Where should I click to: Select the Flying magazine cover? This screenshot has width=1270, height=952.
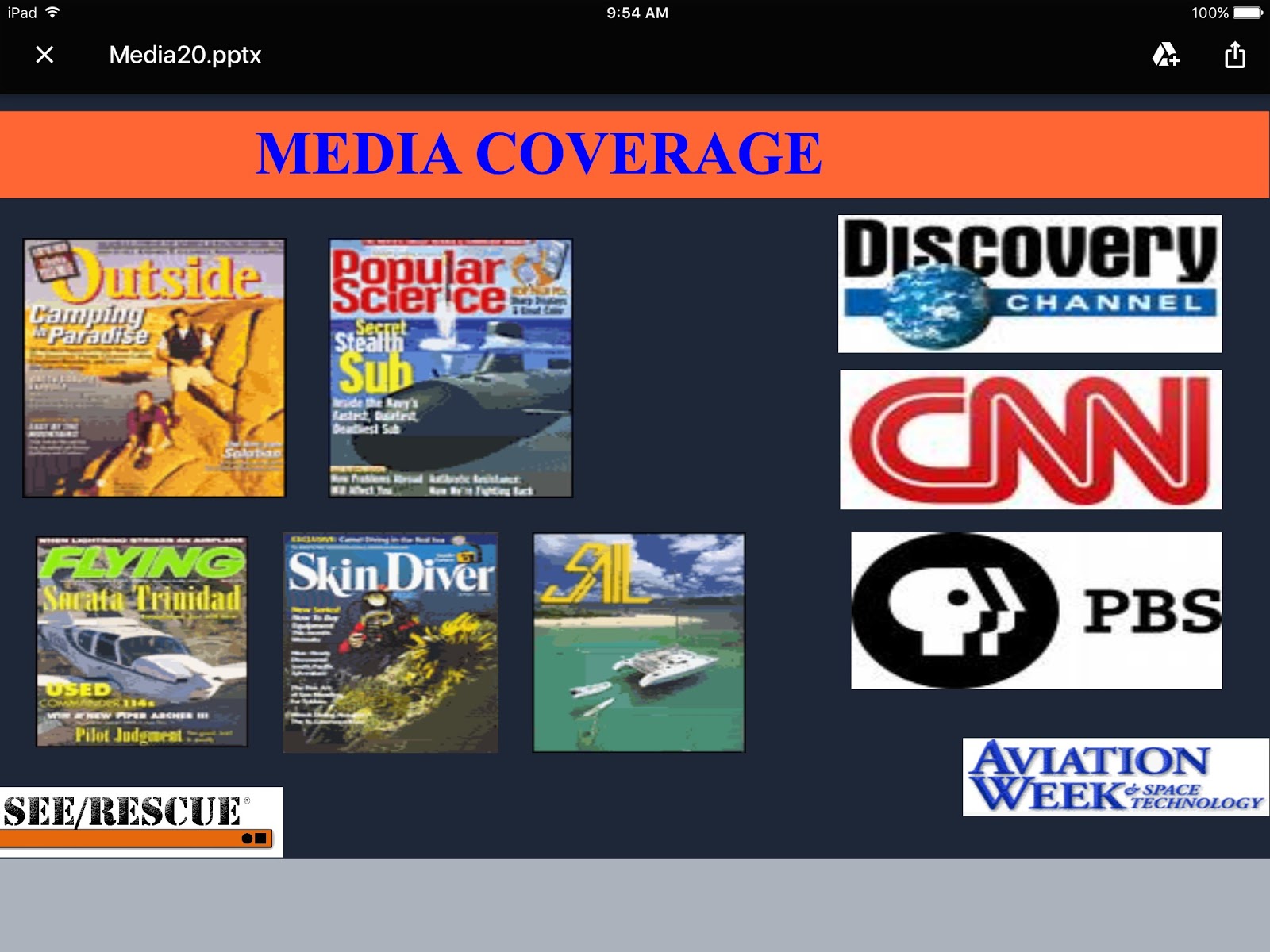coord(142,642)
